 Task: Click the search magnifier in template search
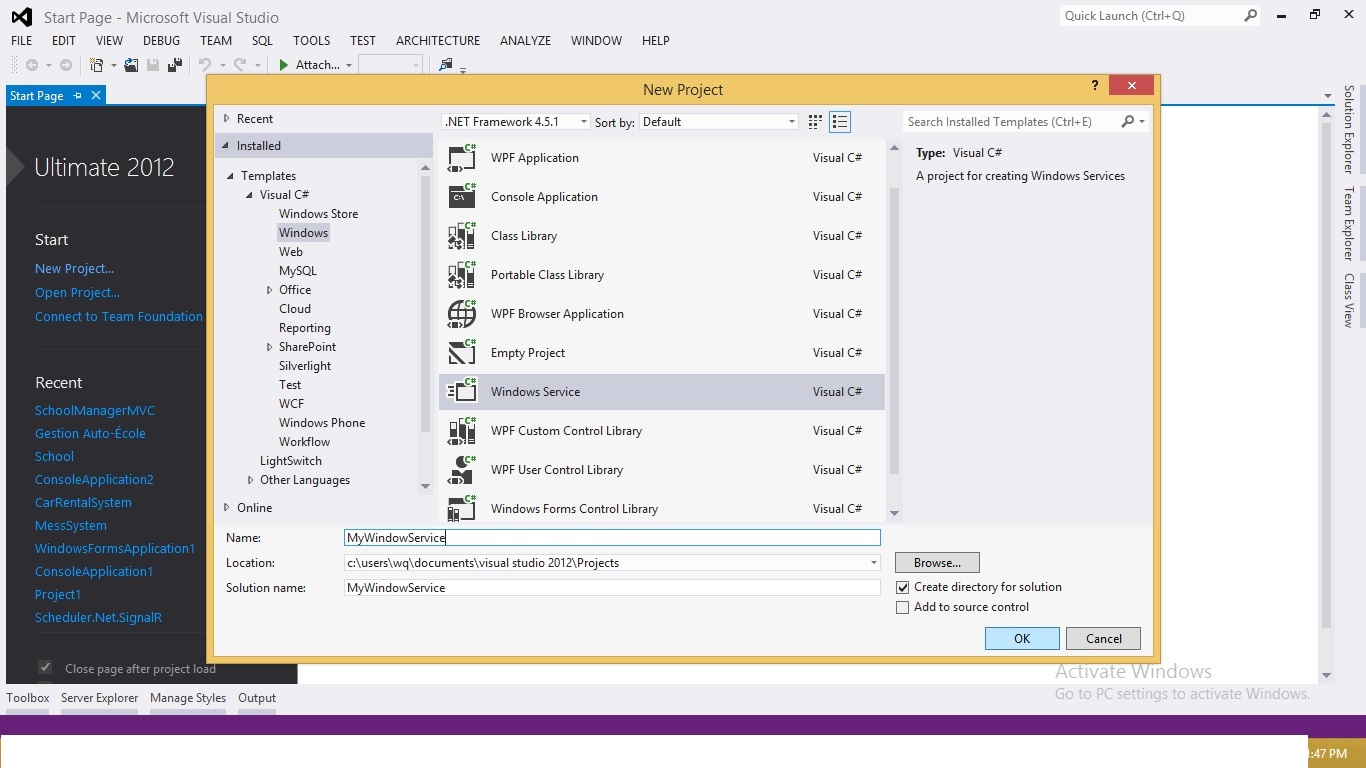point(1128,122)
